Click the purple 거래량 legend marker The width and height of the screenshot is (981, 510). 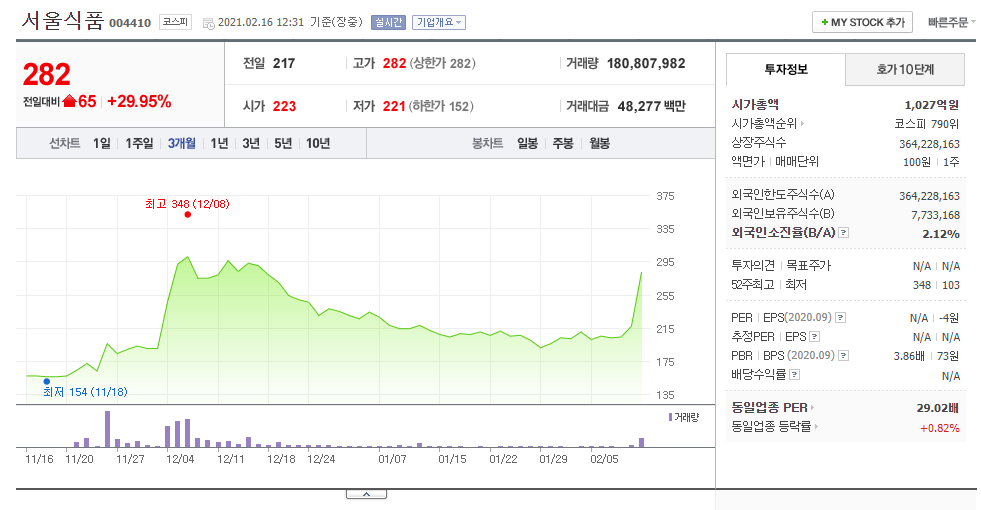670,417
